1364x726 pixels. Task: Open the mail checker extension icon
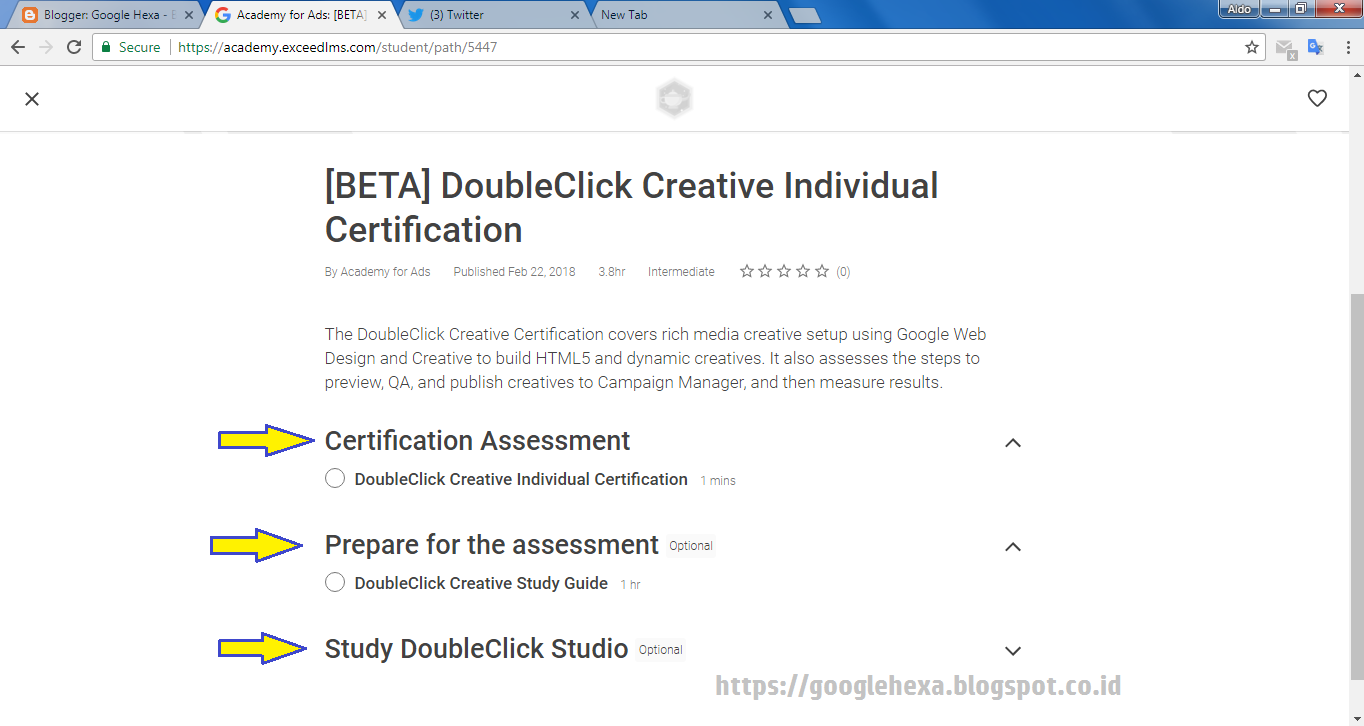[1286, 48]
